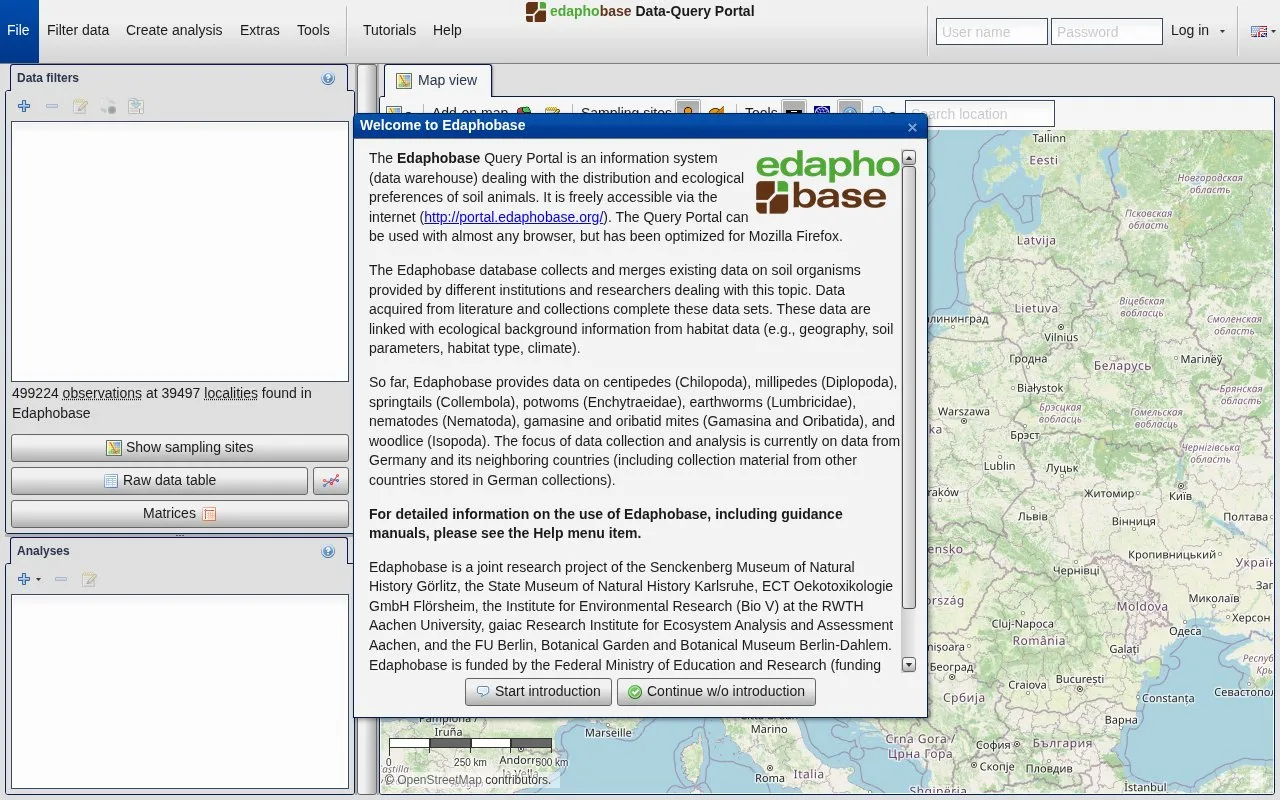Open the Analyses panel help icon

[328, 551]
